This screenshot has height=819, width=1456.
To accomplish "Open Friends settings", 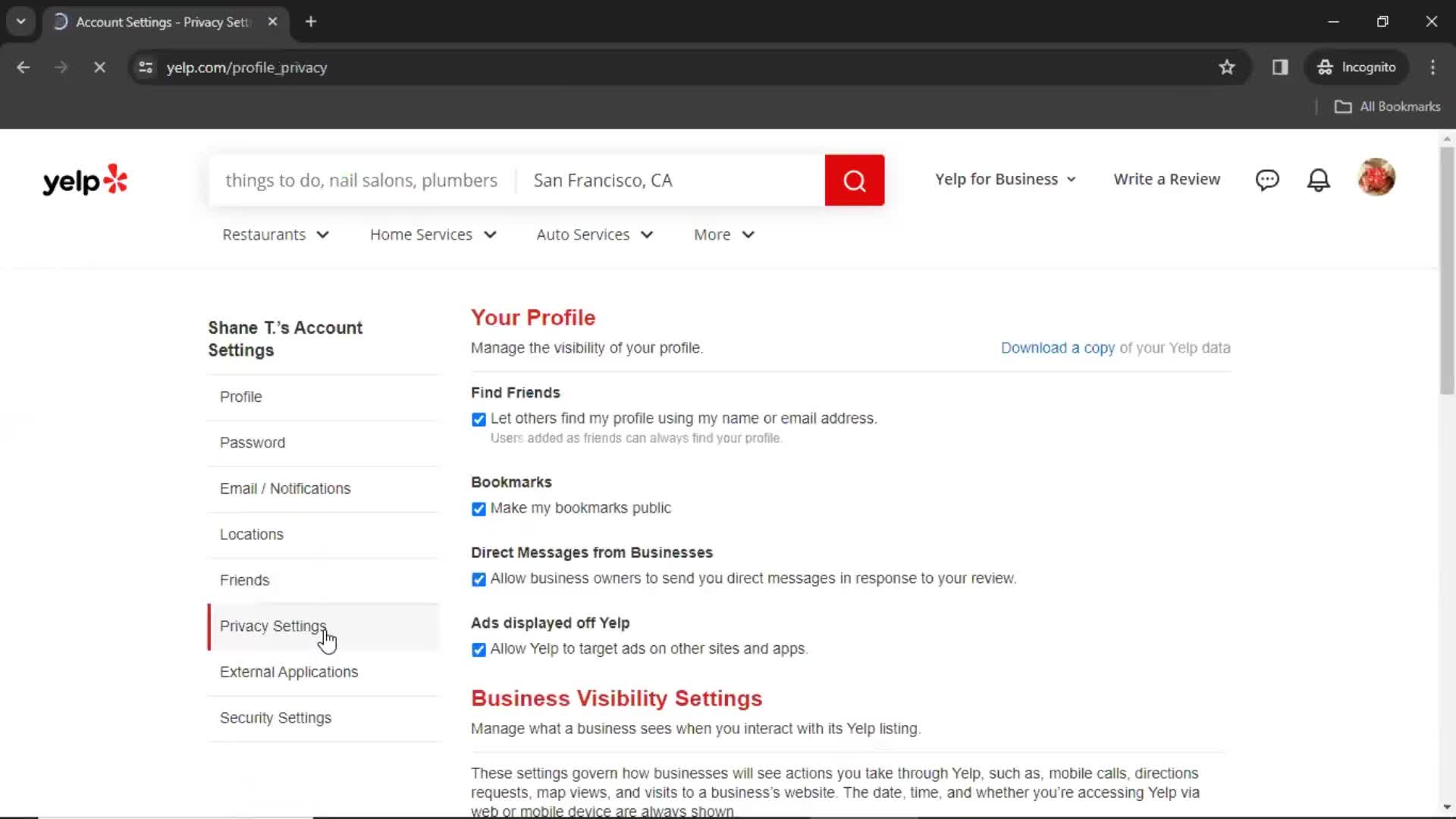I will (x=324, y=581).
